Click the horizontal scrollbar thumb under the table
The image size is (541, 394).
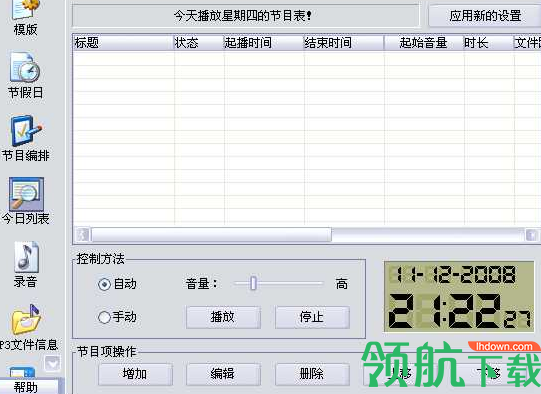(x=211, y=235)
